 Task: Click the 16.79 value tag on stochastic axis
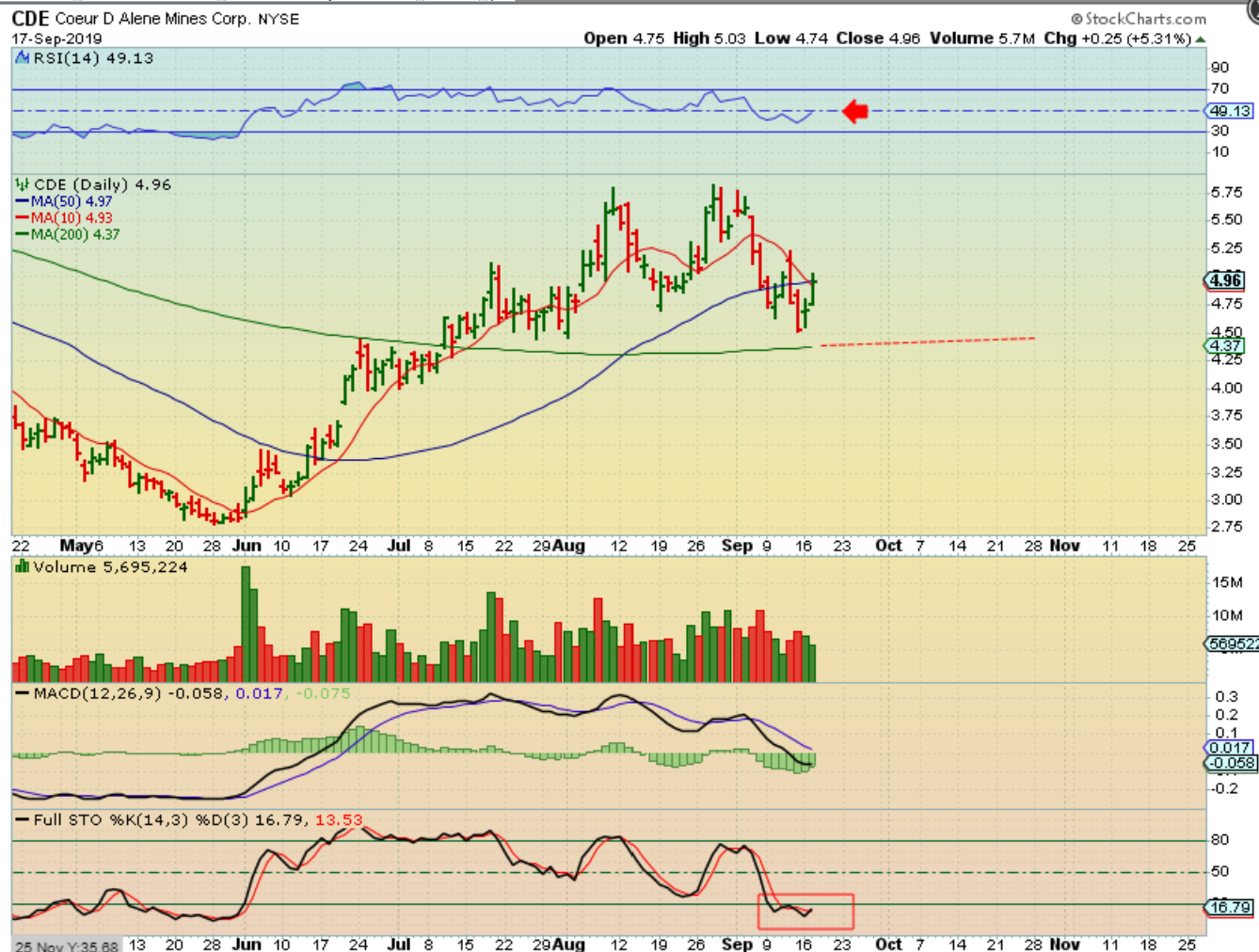click(x=1231, y=907)
